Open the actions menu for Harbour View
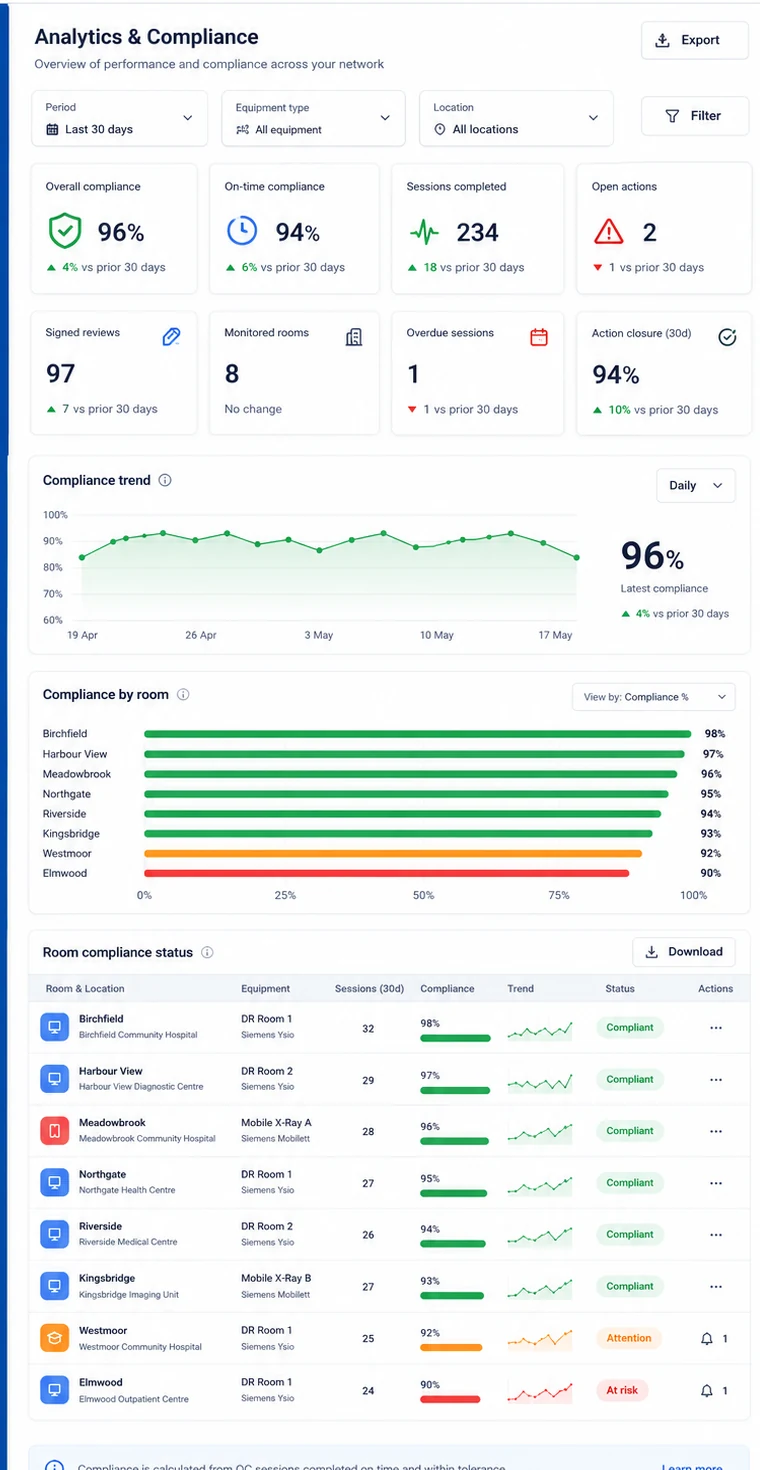This screenshot has width=760, height=1470. 716,1079
